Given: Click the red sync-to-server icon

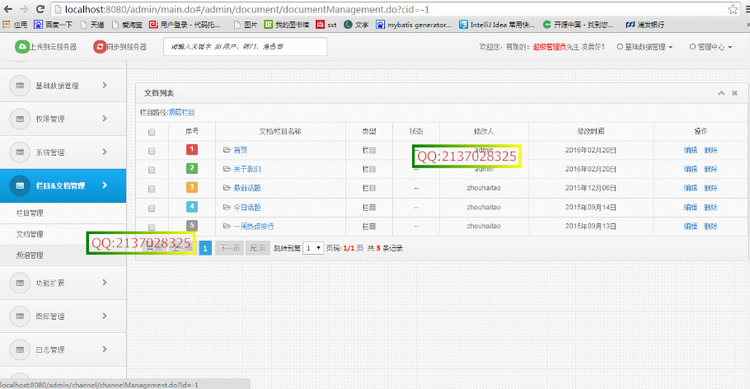Looking at the screenshot, I should tap(99, 46).
